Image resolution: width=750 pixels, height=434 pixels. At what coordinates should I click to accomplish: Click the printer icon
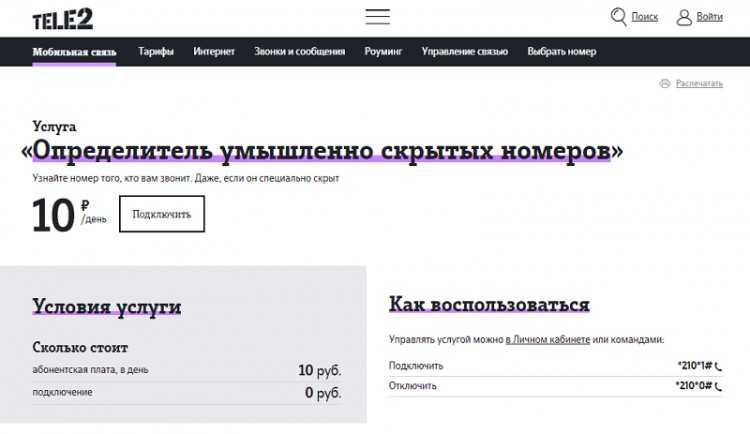point(665,83)
